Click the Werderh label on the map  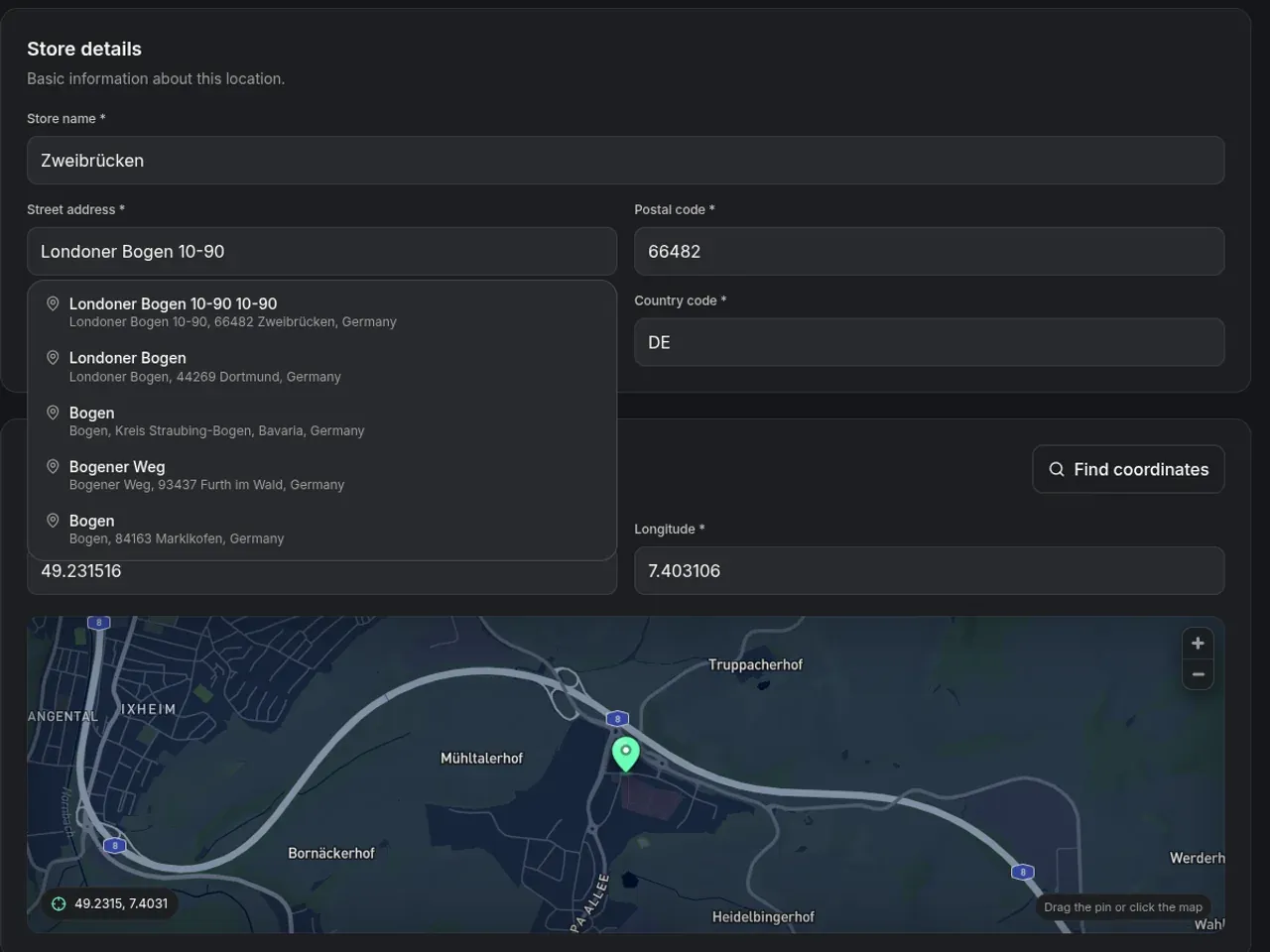[x=1198, y=859]
